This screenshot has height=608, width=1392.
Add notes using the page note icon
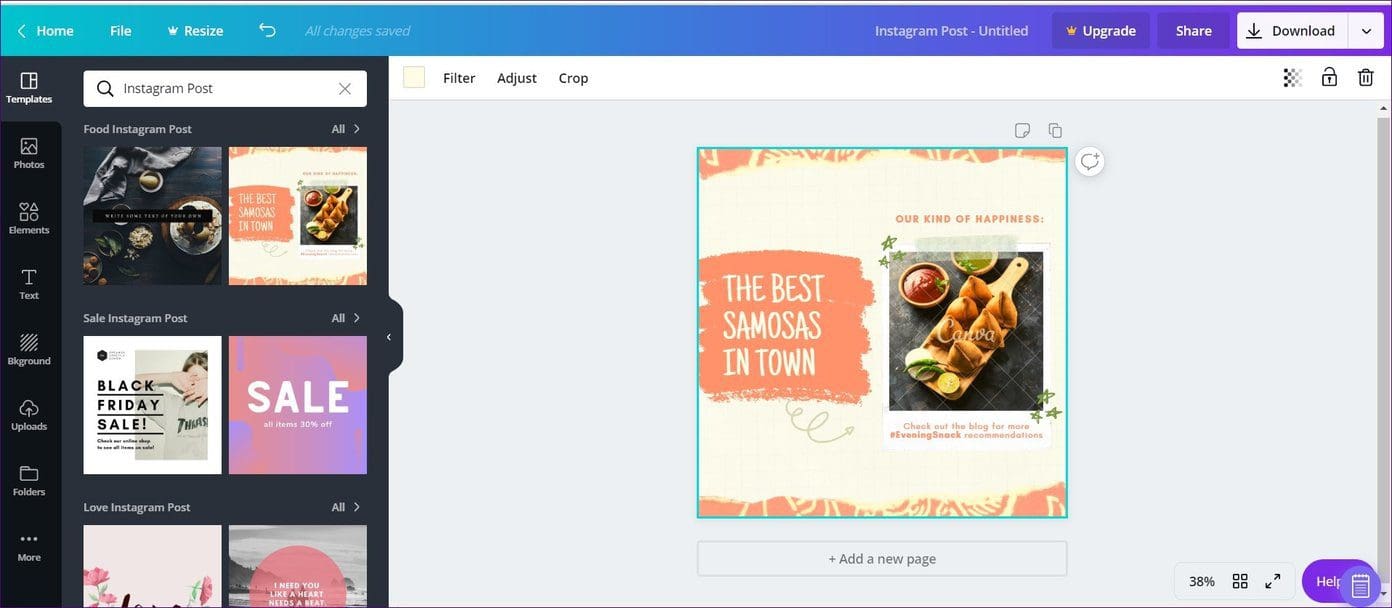(1022, 130)
